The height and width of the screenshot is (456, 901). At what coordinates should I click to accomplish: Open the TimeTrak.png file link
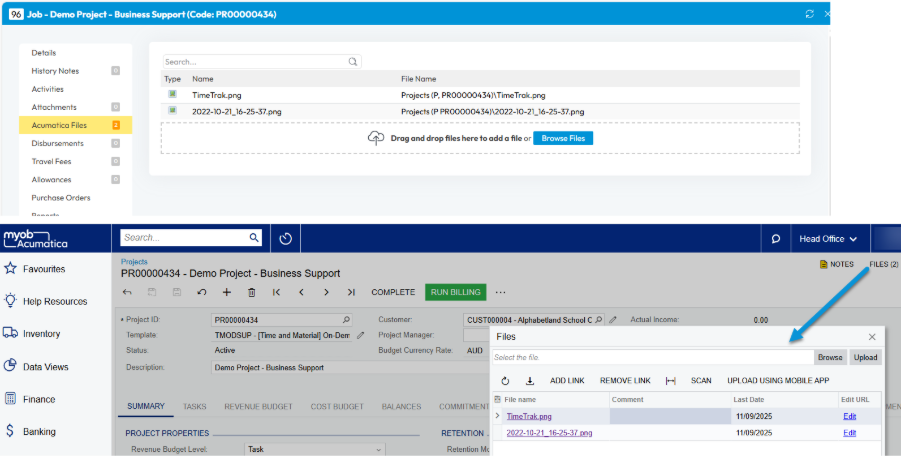pos(529,416)
